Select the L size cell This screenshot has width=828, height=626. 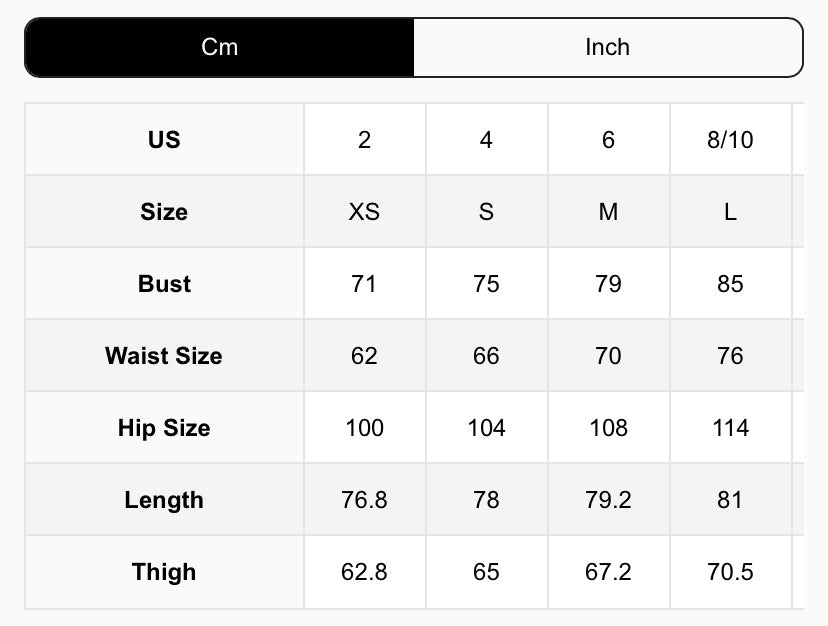pos(730,212)
